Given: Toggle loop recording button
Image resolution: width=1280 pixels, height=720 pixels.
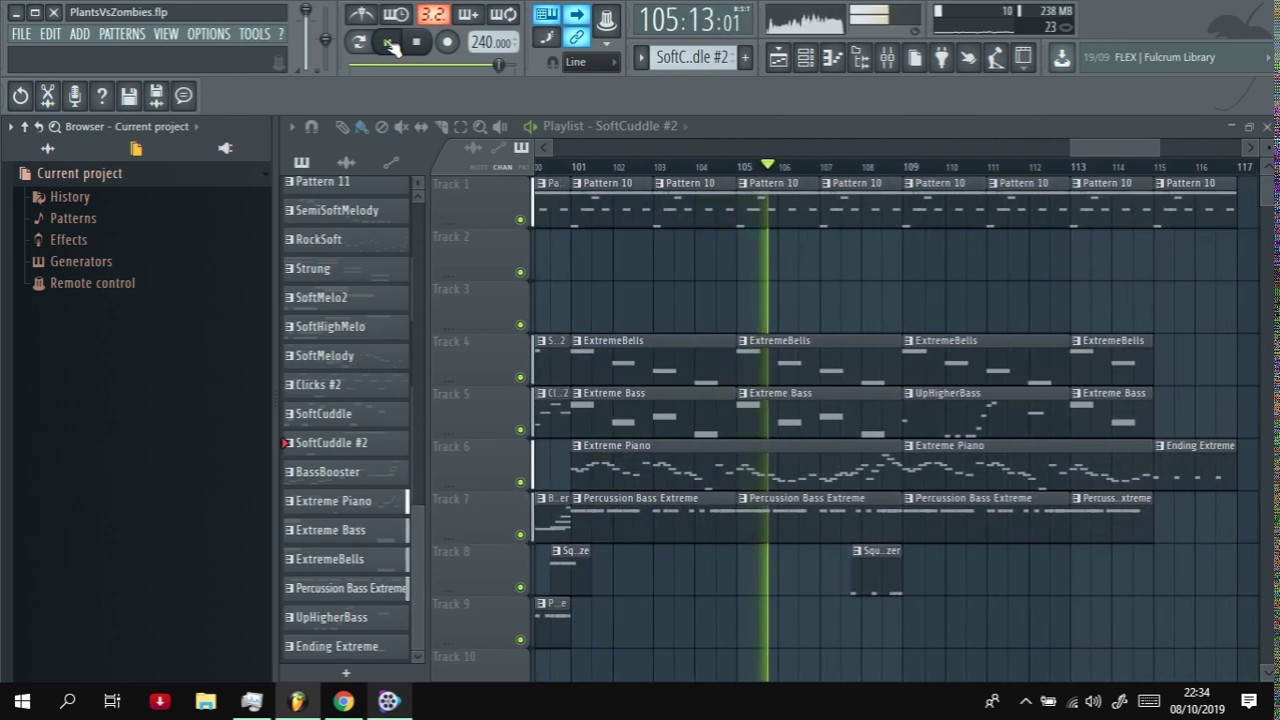Looking at the screenshot, I should 503,14.
